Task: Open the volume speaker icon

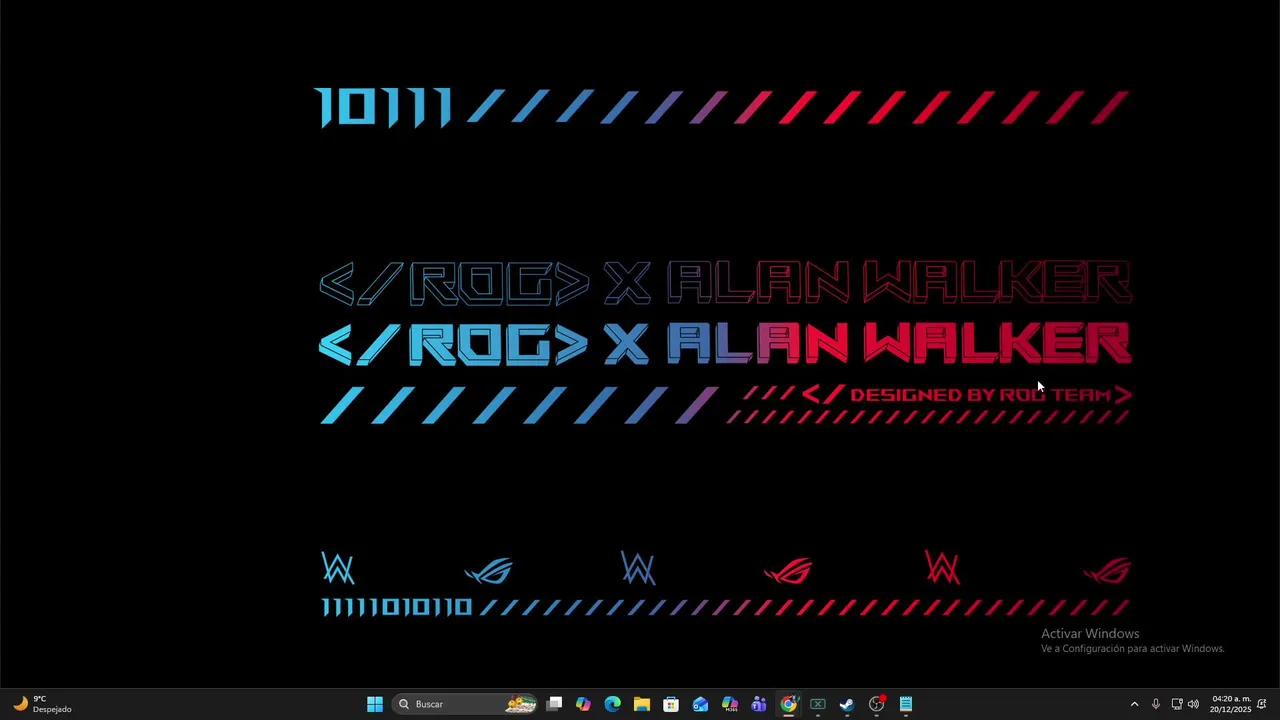Action: tap(1193, 704)
